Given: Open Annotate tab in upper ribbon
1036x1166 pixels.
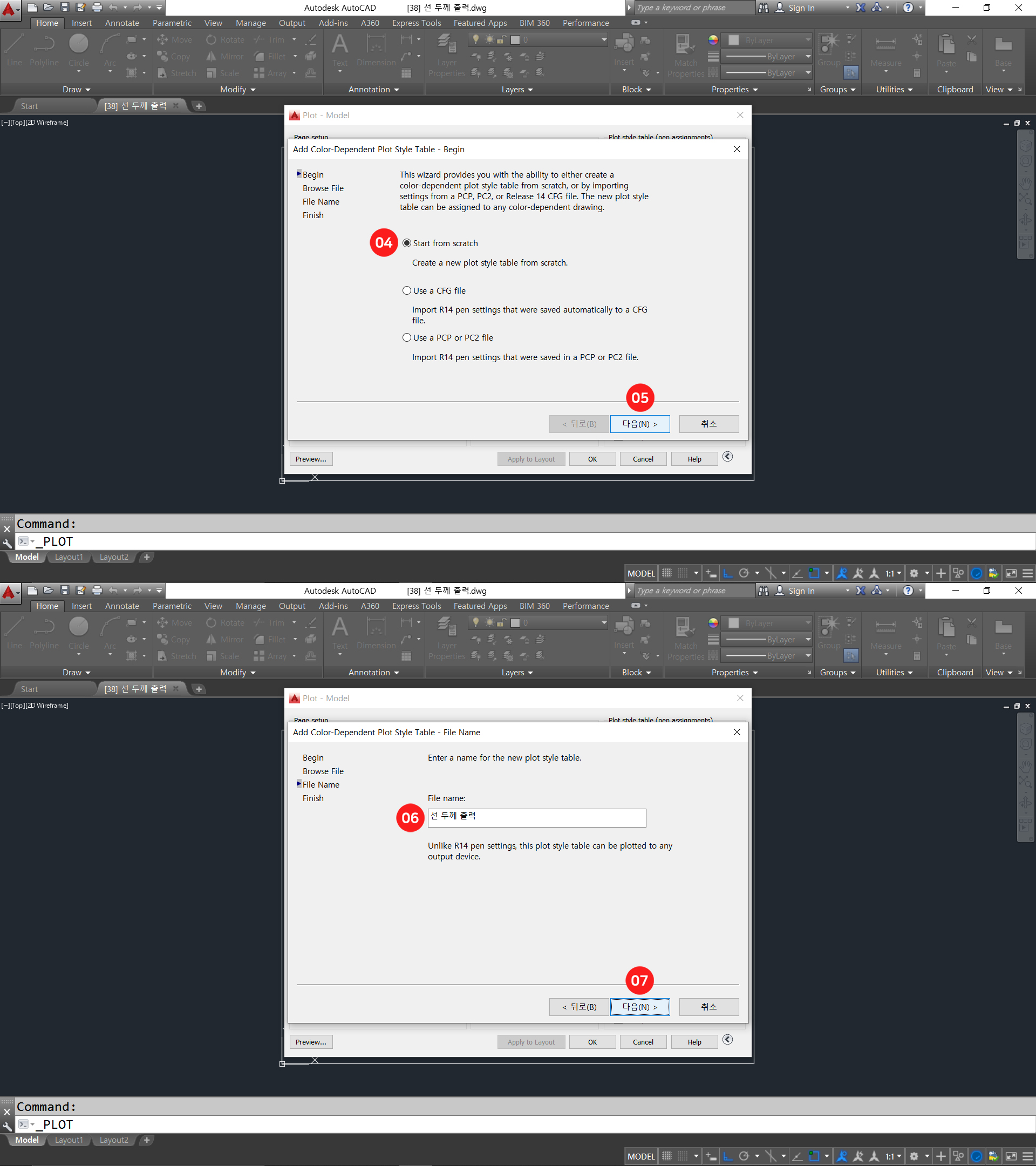Looking at the screenshot, I should 122,23.
